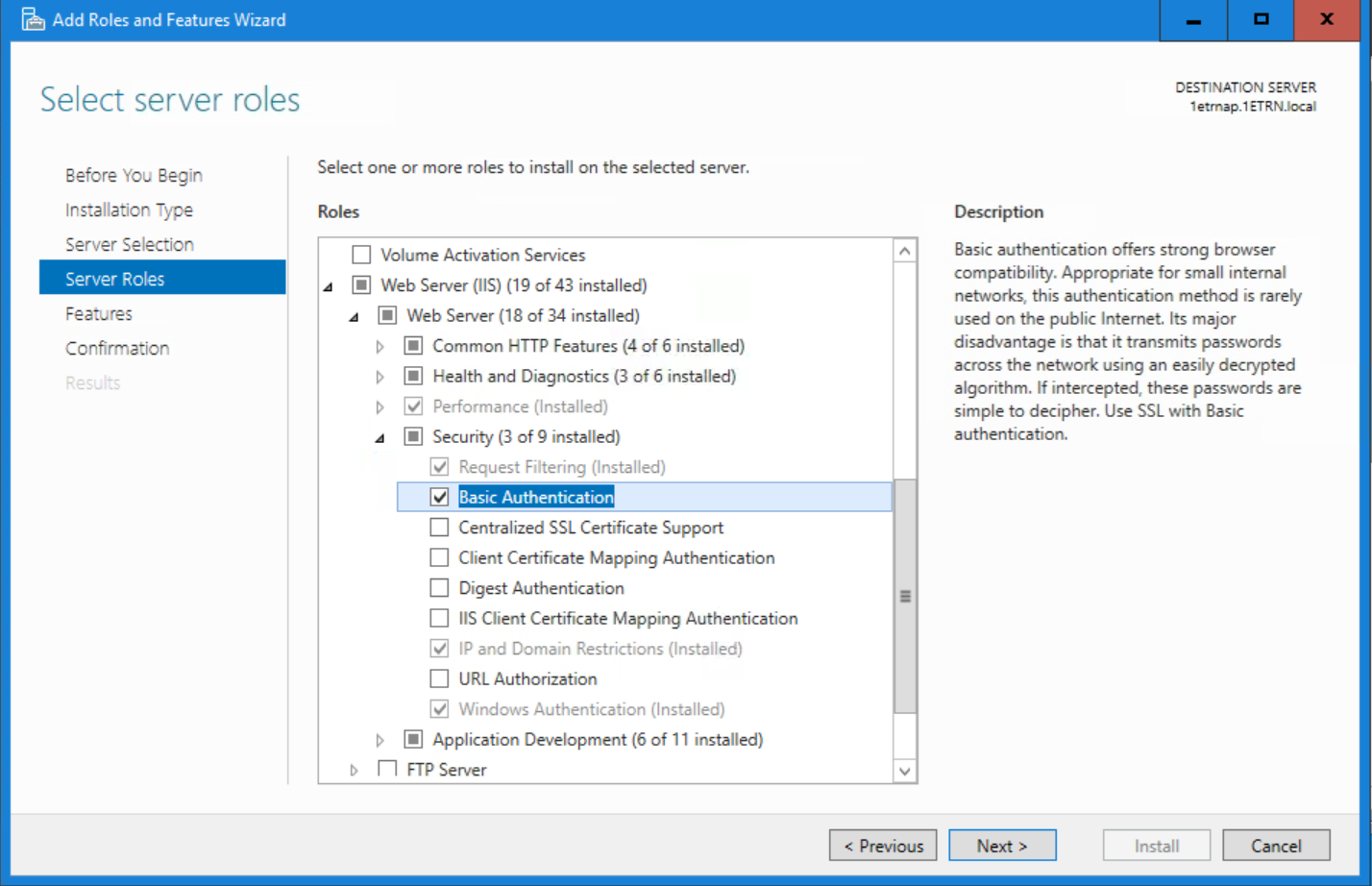The width and height of the screenshot is (1372, 886).
Task: Expand the FTP Server node
Action: (x=355, y=770)
